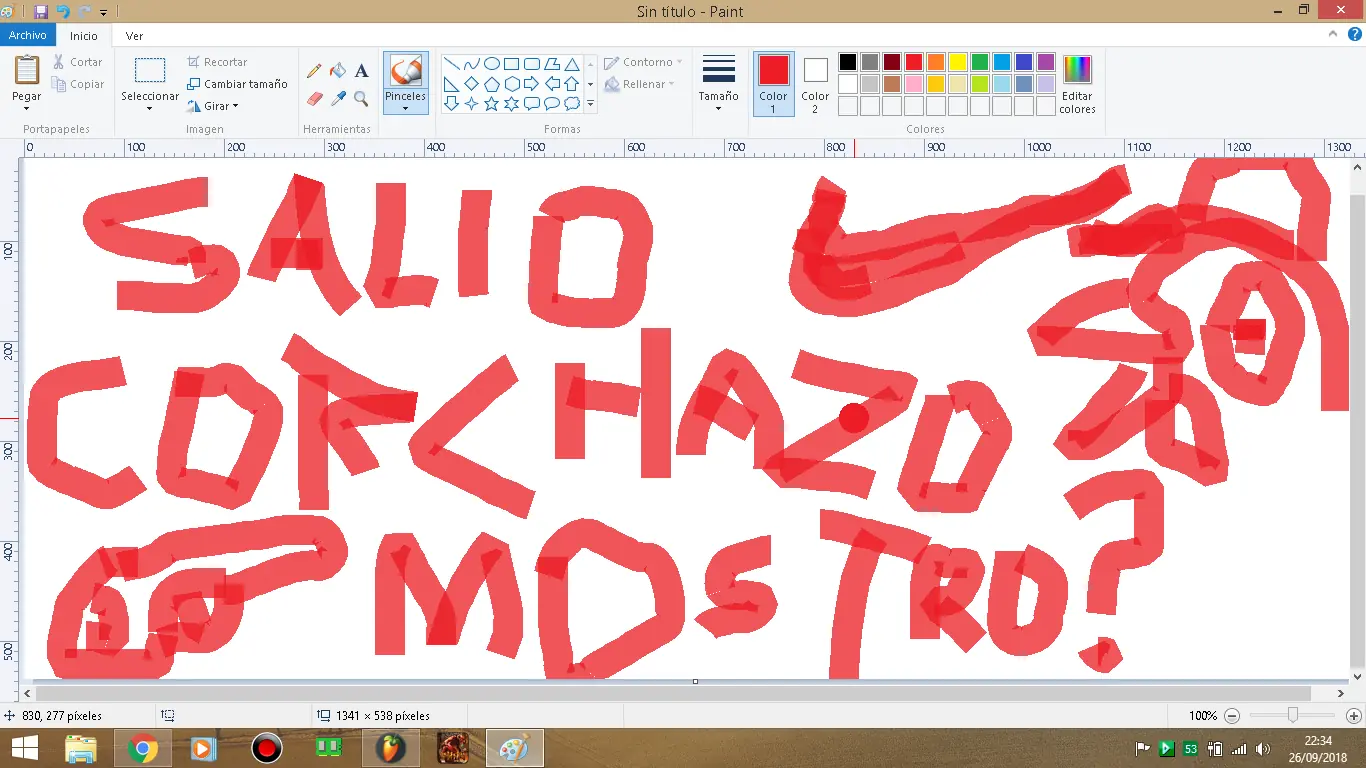Viewport: 1366px width, 768px height.
Task: Switch to the Ver ribbon tab
Action: [x=134, y=34]
